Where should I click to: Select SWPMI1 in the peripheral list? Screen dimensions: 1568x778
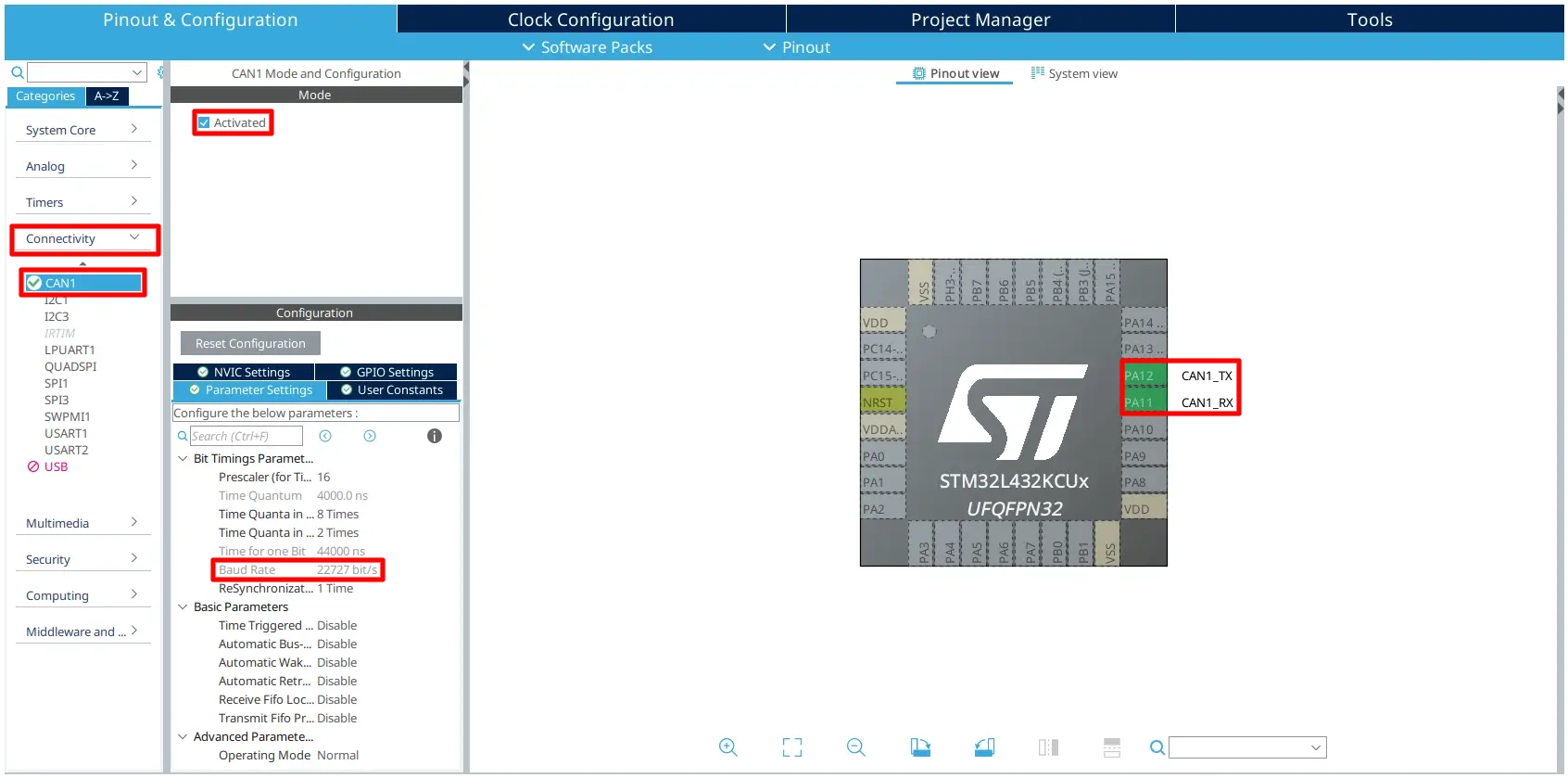pos(68,416)
